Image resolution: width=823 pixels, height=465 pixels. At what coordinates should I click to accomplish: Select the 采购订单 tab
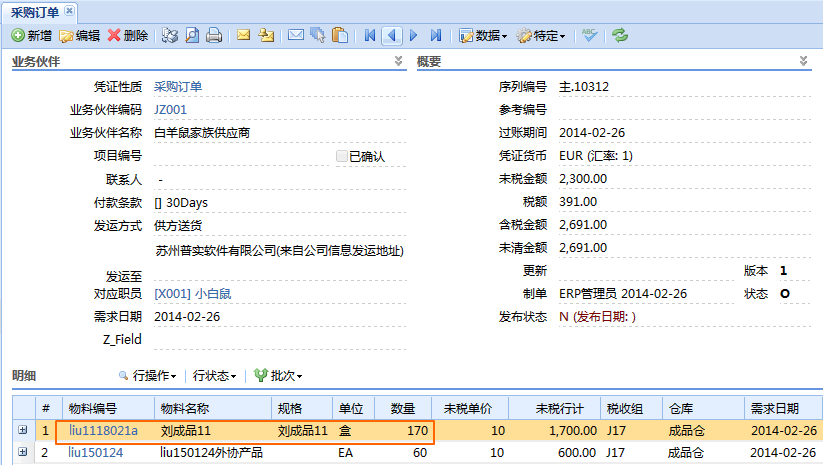pyautogui.click(x=35, y=10)
